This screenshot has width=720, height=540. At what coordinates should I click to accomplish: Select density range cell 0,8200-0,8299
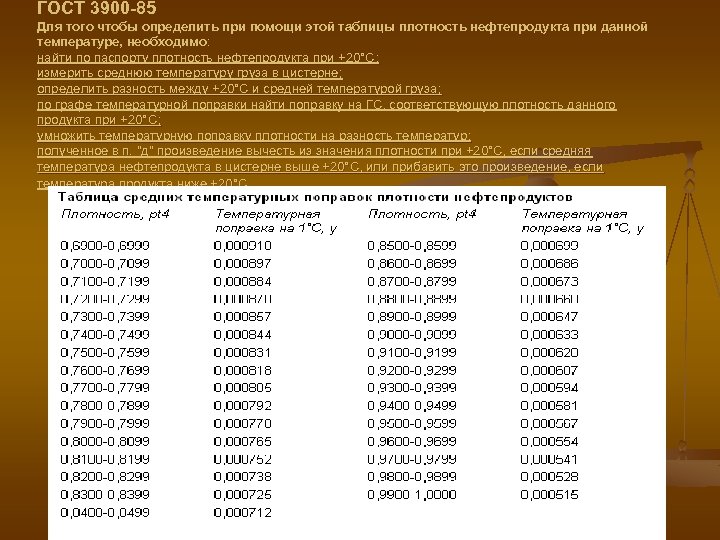105,477
